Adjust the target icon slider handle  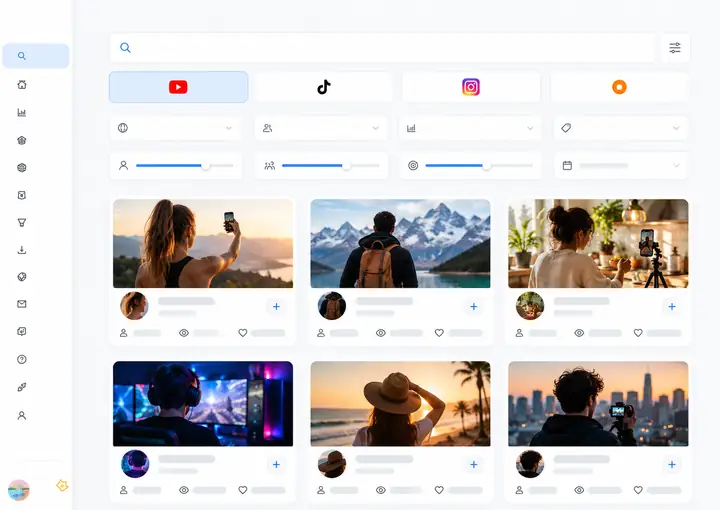pyautogui.click(x=486, y=166)
